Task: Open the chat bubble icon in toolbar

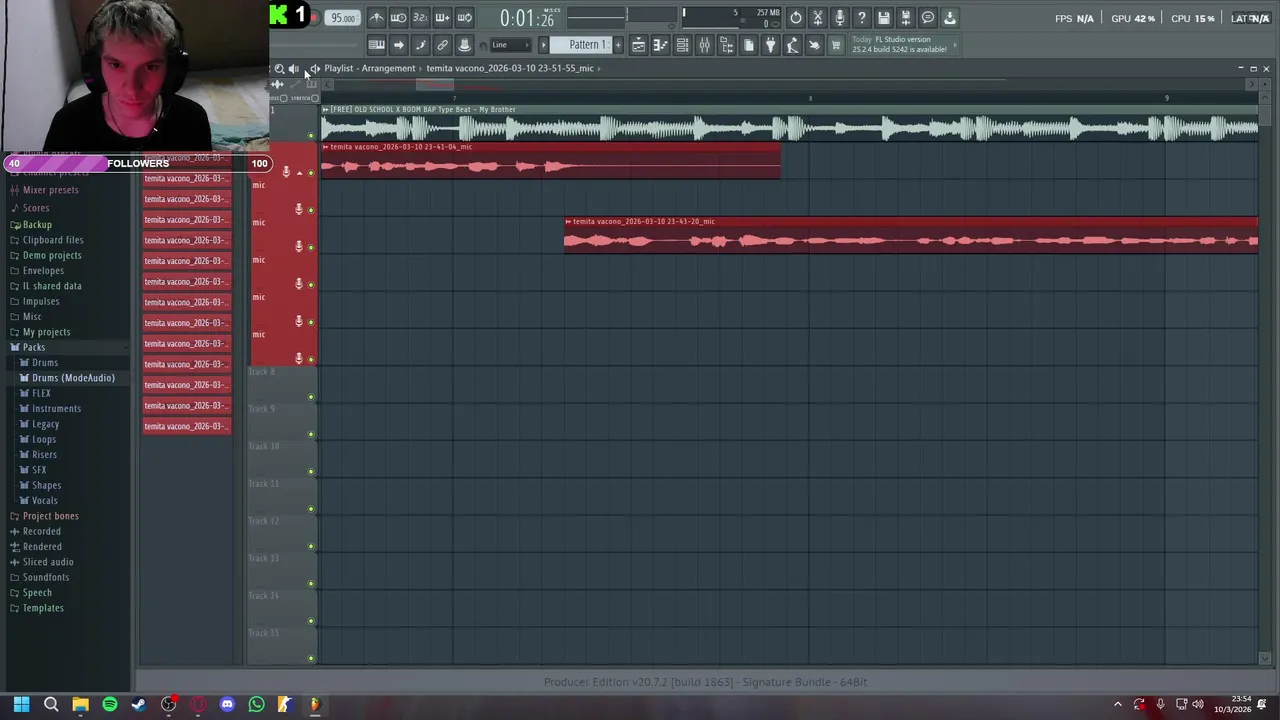Action: (927, 18)
